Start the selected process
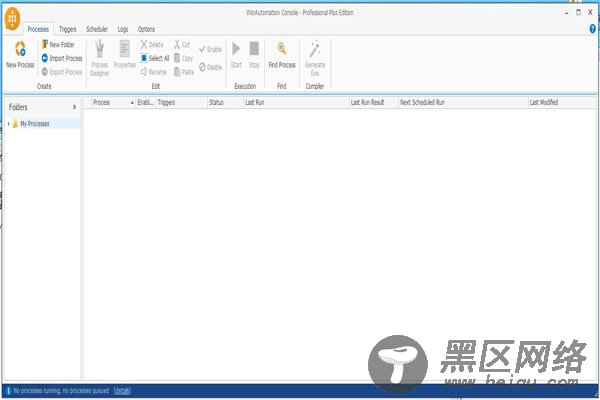Viewport: 600px width, 400px height. 236,54
